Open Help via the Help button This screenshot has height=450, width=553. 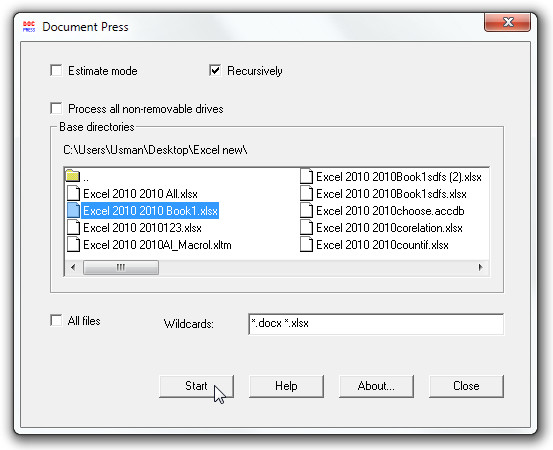(286, 386)
